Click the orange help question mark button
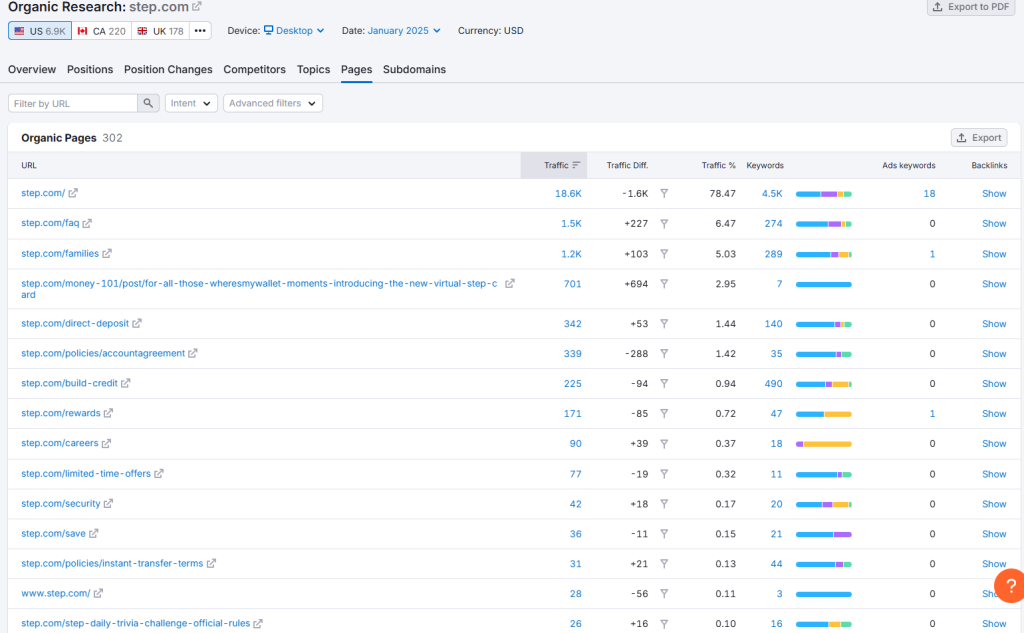The width and height of the screenshot is (1024, 633). (1009, 585)
